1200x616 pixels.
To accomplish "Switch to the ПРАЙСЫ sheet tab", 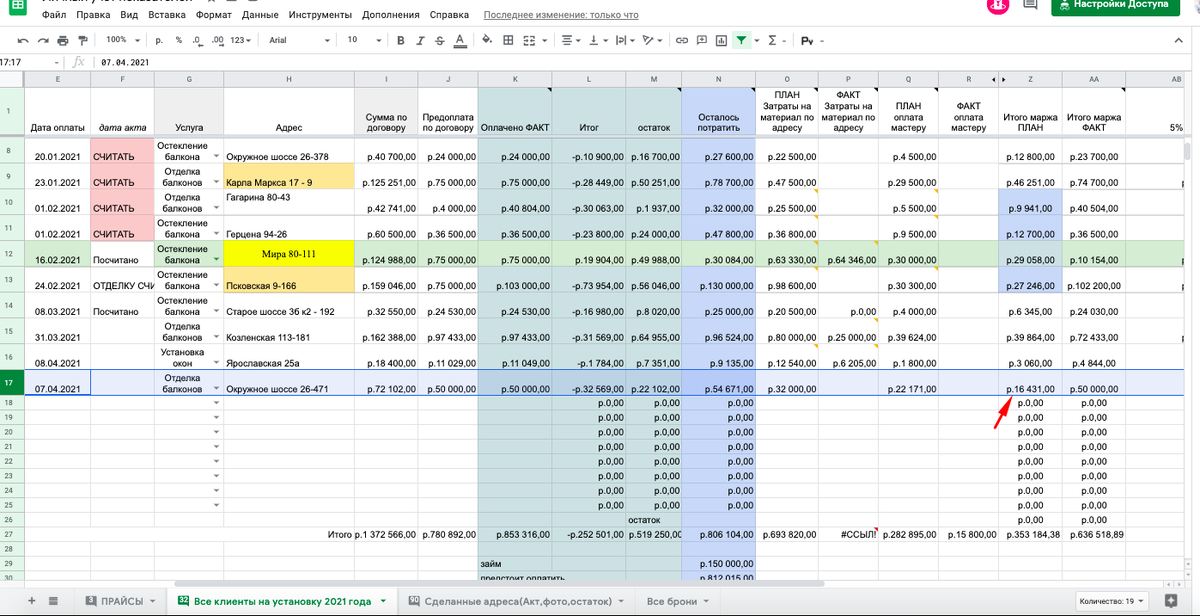I will point(122,601).
